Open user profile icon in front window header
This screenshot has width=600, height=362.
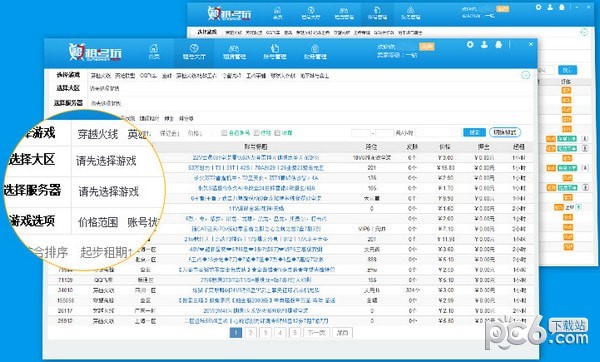(484, 45)
